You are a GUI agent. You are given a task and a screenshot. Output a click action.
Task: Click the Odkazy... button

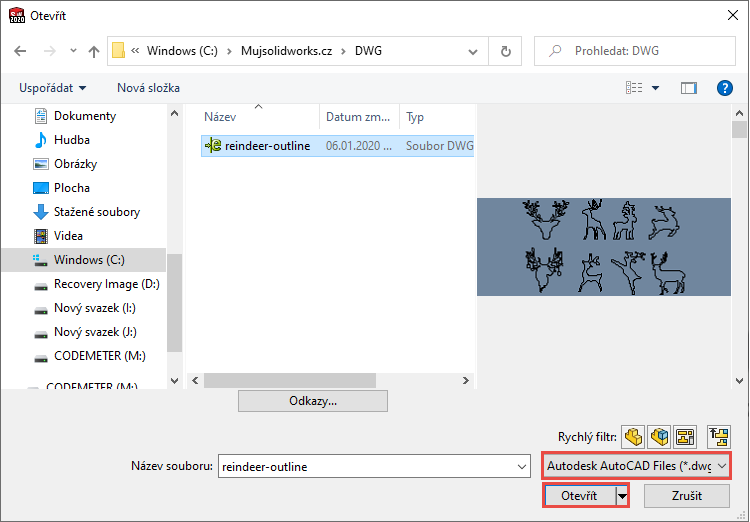point(313,401)
